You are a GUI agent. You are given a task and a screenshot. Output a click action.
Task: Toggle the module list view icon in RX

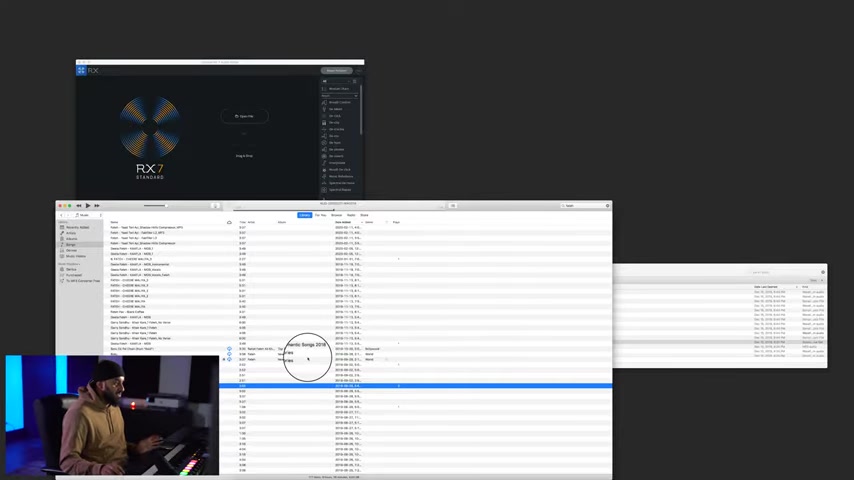355,81
